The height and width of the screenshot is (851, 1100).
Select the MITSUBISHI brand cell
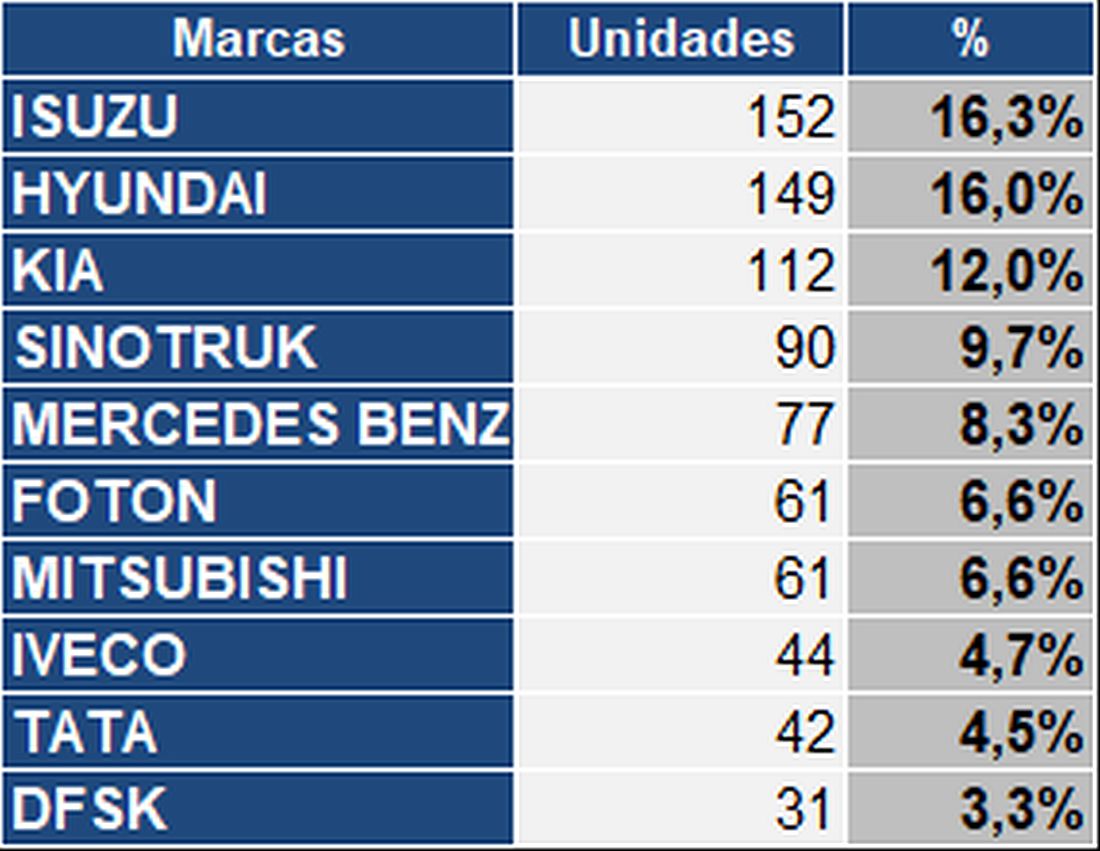click(x=258, y=579)
